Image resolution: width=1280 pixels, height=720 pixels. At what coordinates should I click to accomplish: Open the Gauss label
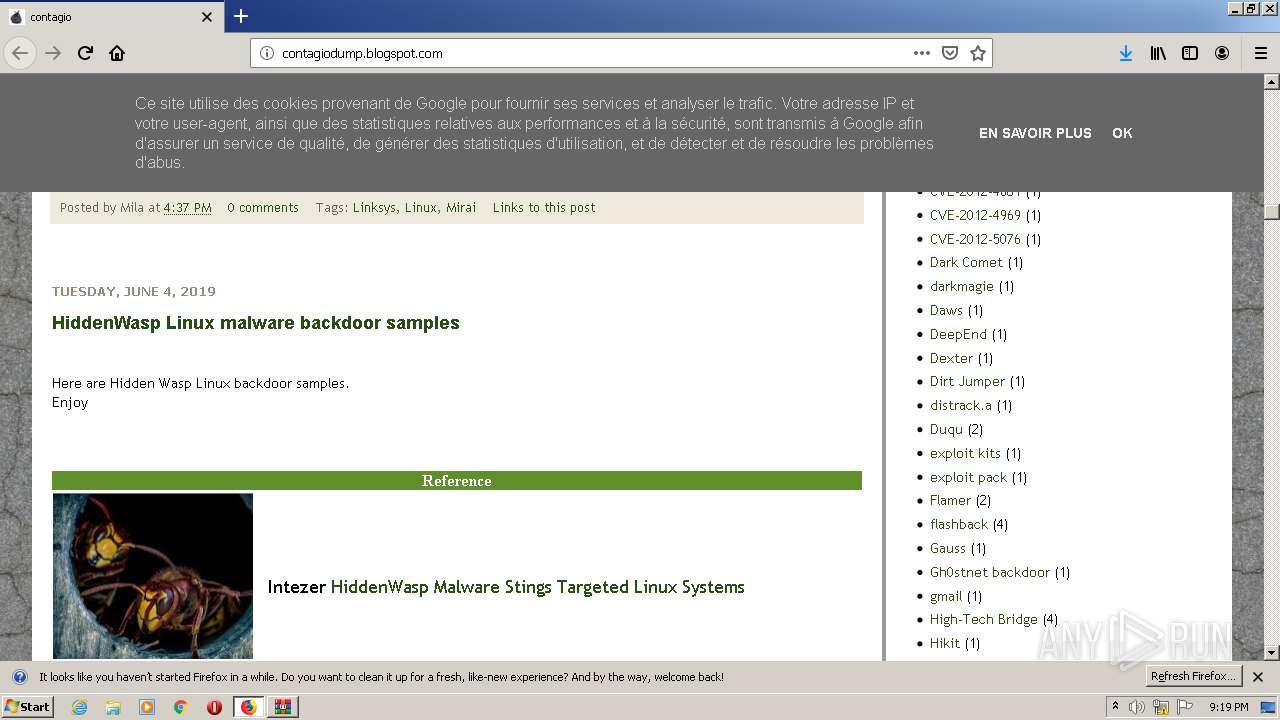948,548
